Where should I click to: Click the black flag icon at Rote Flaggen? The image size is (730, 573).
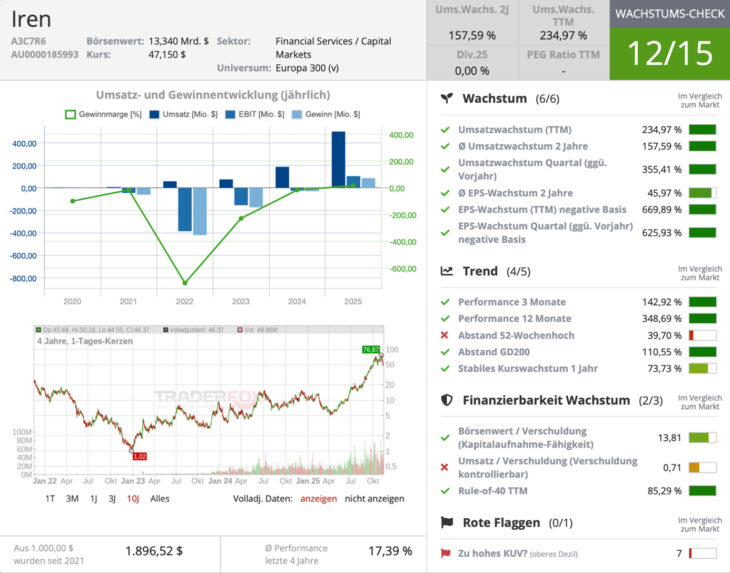click(x=448, y=522)
